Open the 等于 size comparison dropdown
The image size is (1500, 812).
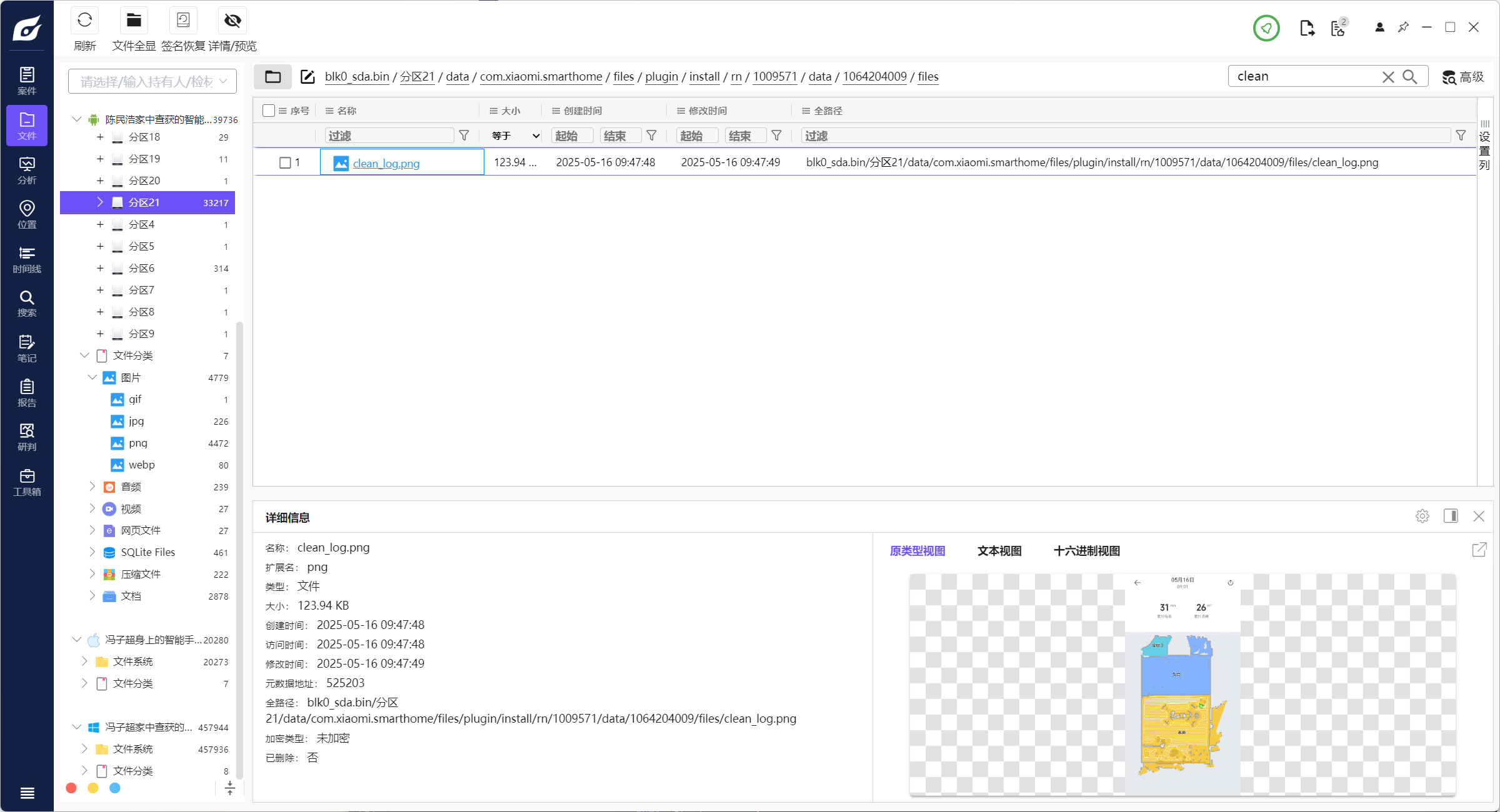click(x=515, y=136)
